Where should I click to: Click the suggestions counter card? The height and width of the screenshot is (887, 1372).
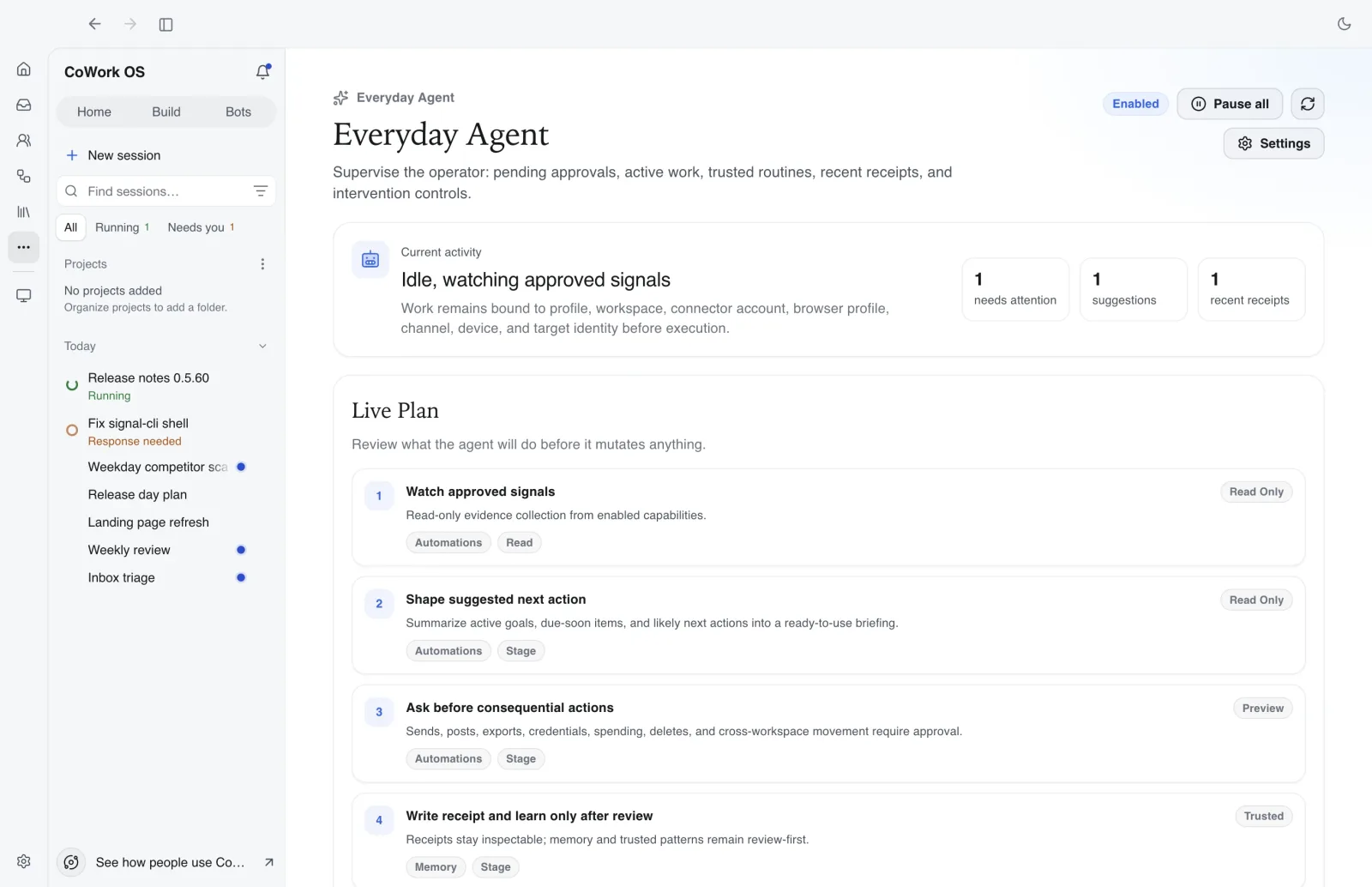pyautogui.click(x=1133, y=289)
